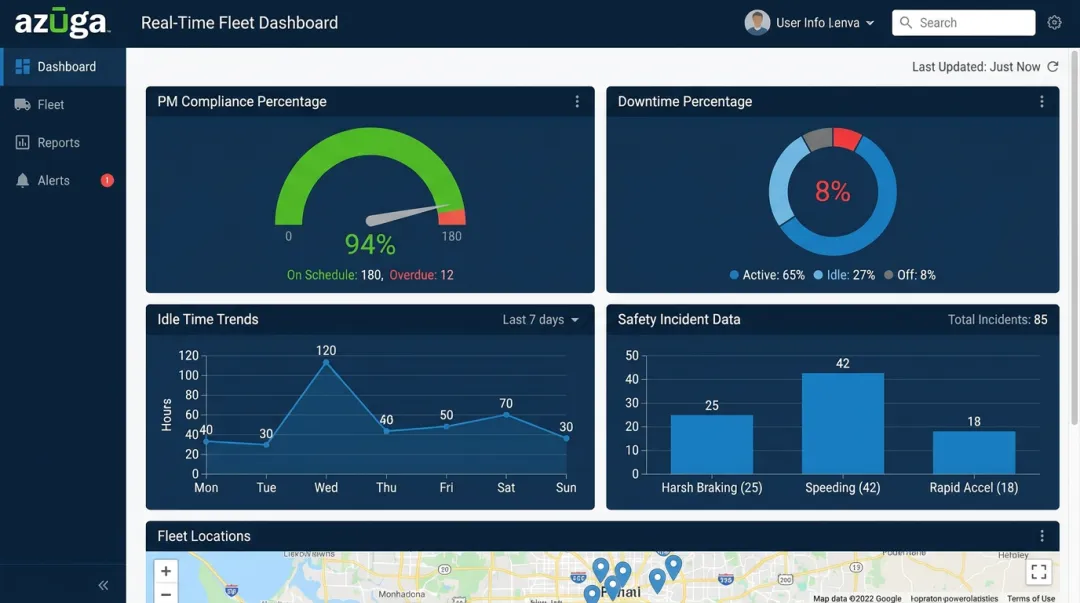Image resolution: width=1080 pixels, height=603 pixels.
Task: Click the Idle Time Trends title
Action: [x=208, y=320]
